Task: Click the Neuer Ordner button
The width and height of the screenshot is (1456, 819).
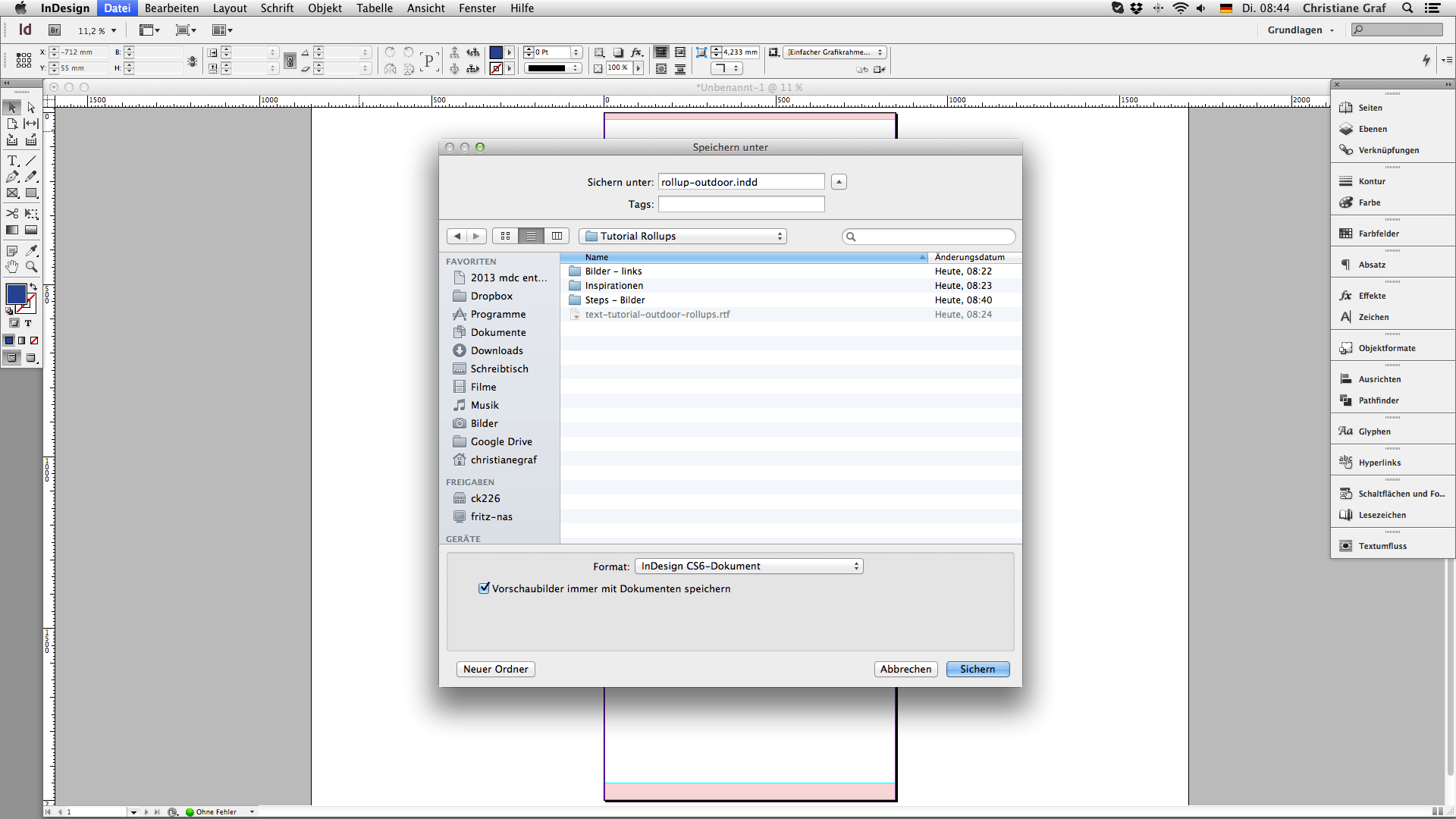Action: (x=495, y=669)
